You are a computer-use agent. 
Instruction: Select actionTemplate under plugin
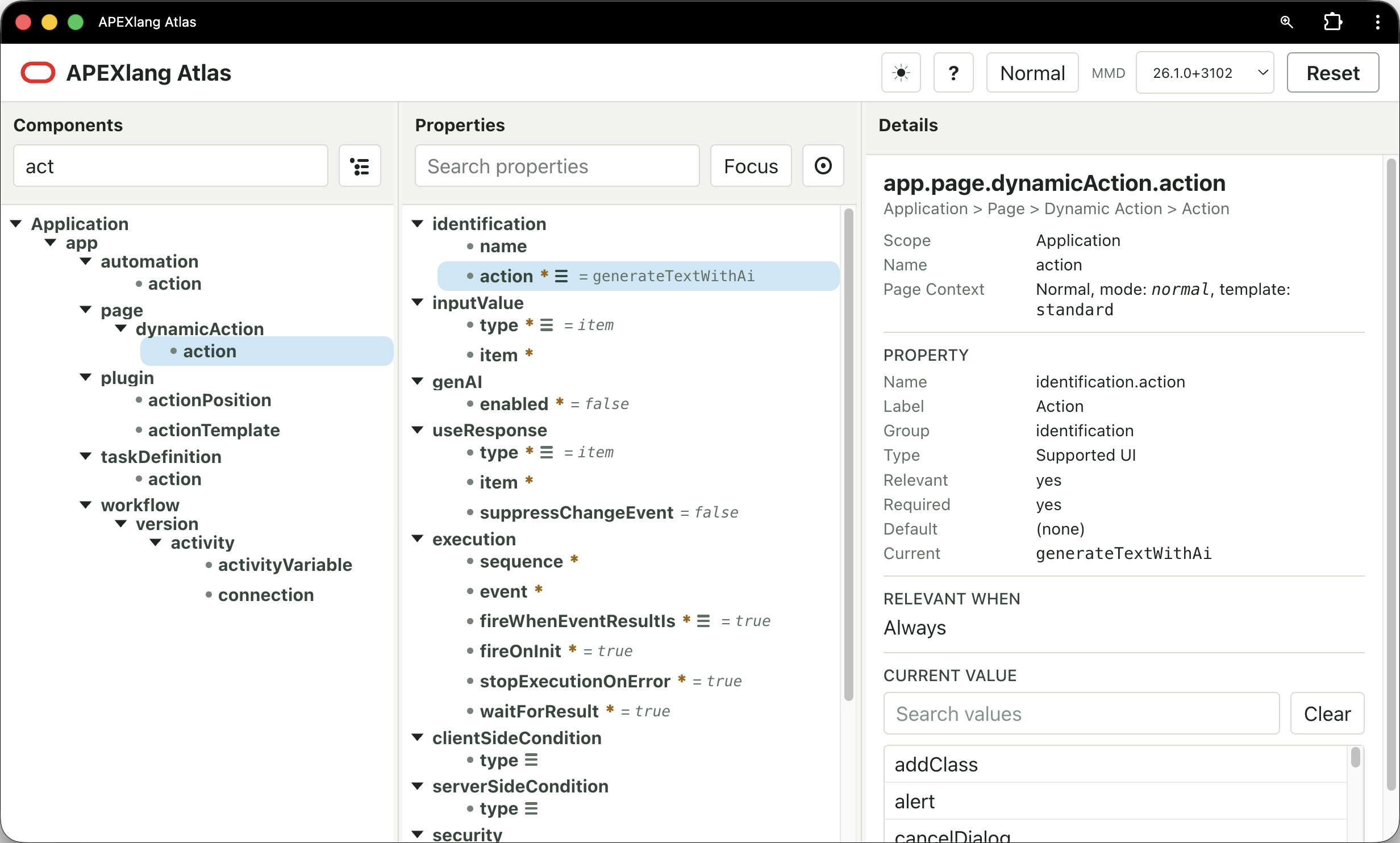[x=214, y=430]
